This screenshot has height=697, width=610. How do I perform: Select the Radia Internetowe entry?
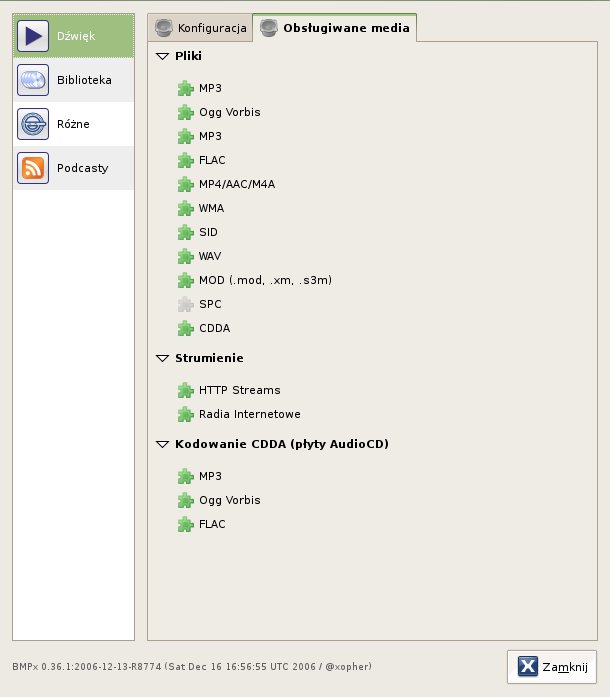click(x=249, y=414)
